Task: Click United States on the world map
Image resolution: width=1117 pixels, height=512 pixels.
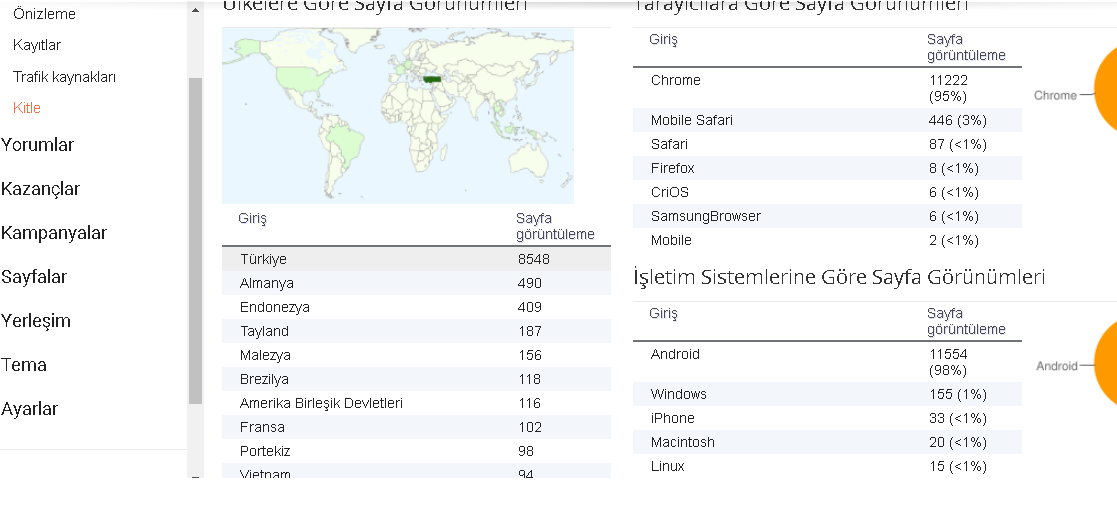Action: [x=300, y=80]
